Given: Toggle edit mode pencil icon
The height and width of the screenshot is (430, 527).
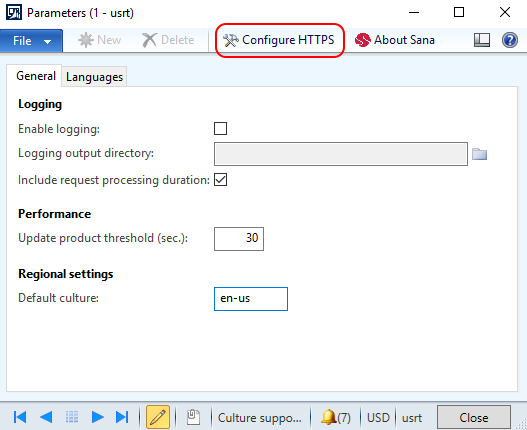Looking at the screenshot, I should pos(158,417).
